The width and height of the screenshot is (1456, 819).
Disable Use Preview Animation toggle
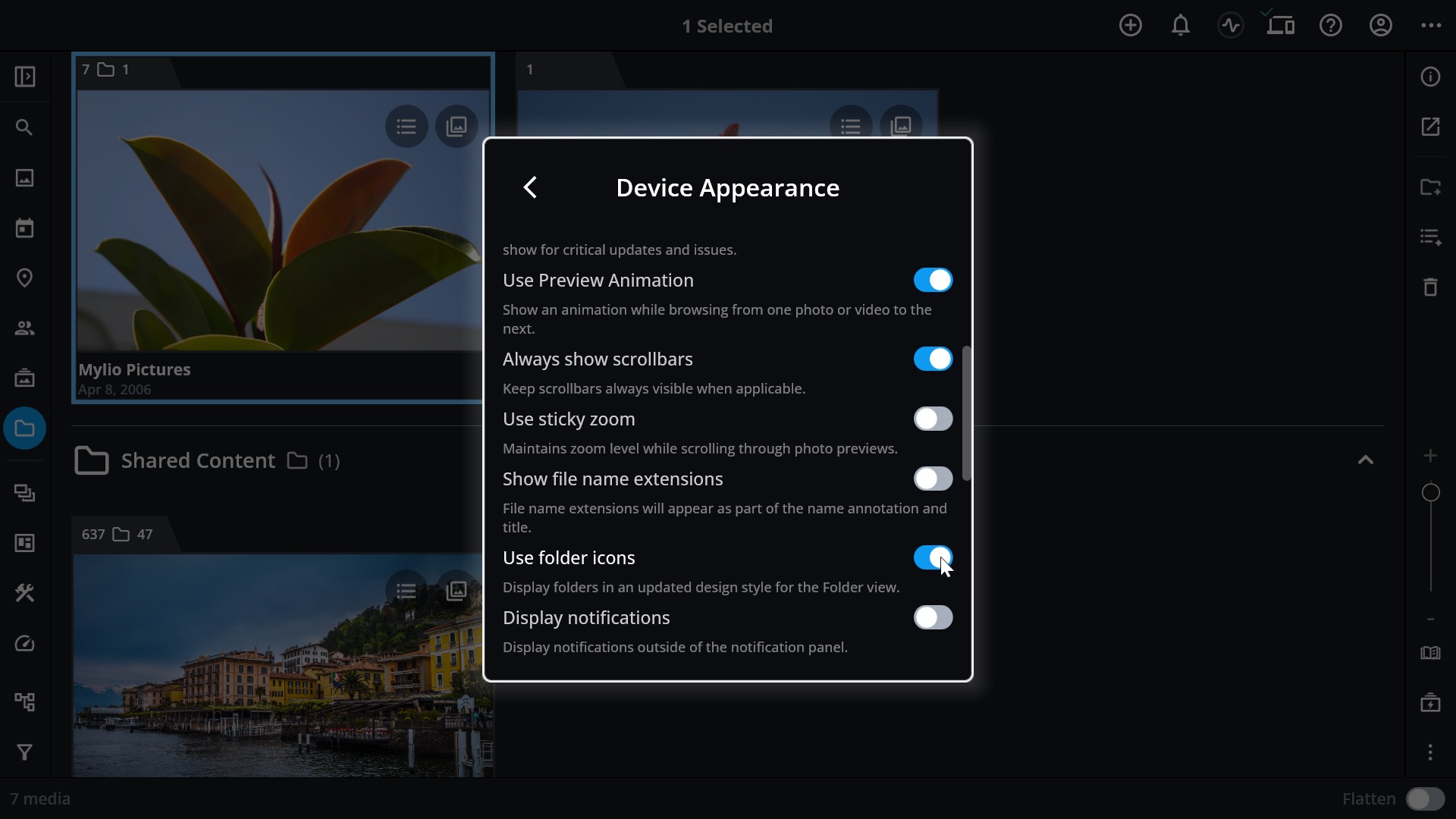(x=933, y=280)
